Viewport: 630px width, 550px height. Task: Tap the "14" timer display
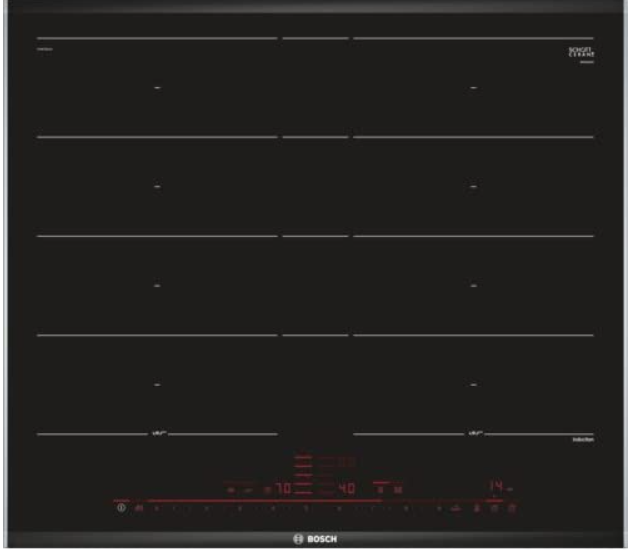point(496,486)
